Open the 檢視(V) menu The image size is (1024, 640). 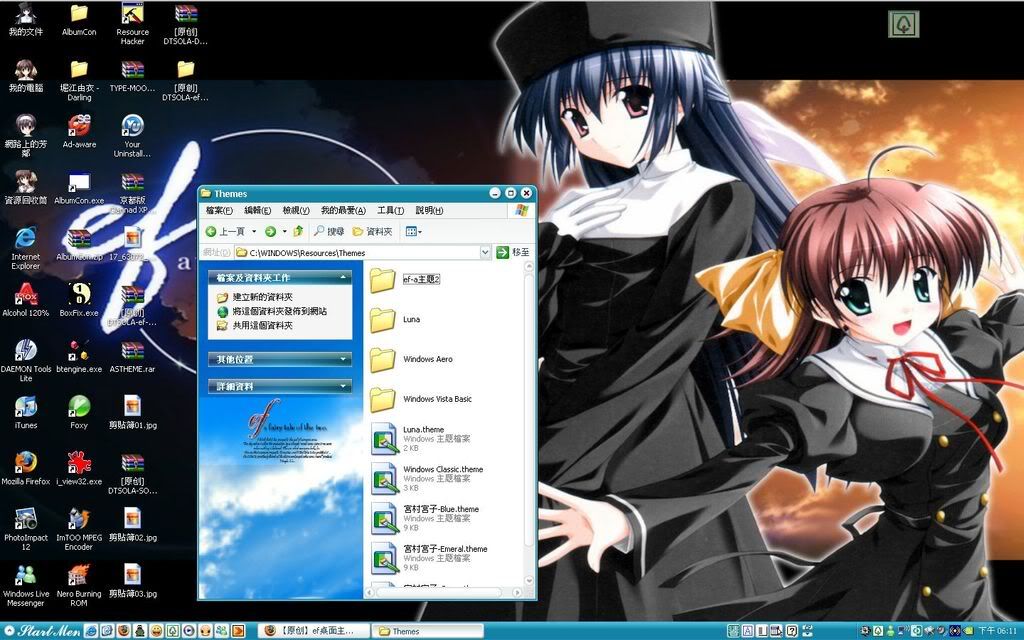(x=295, y=210)
